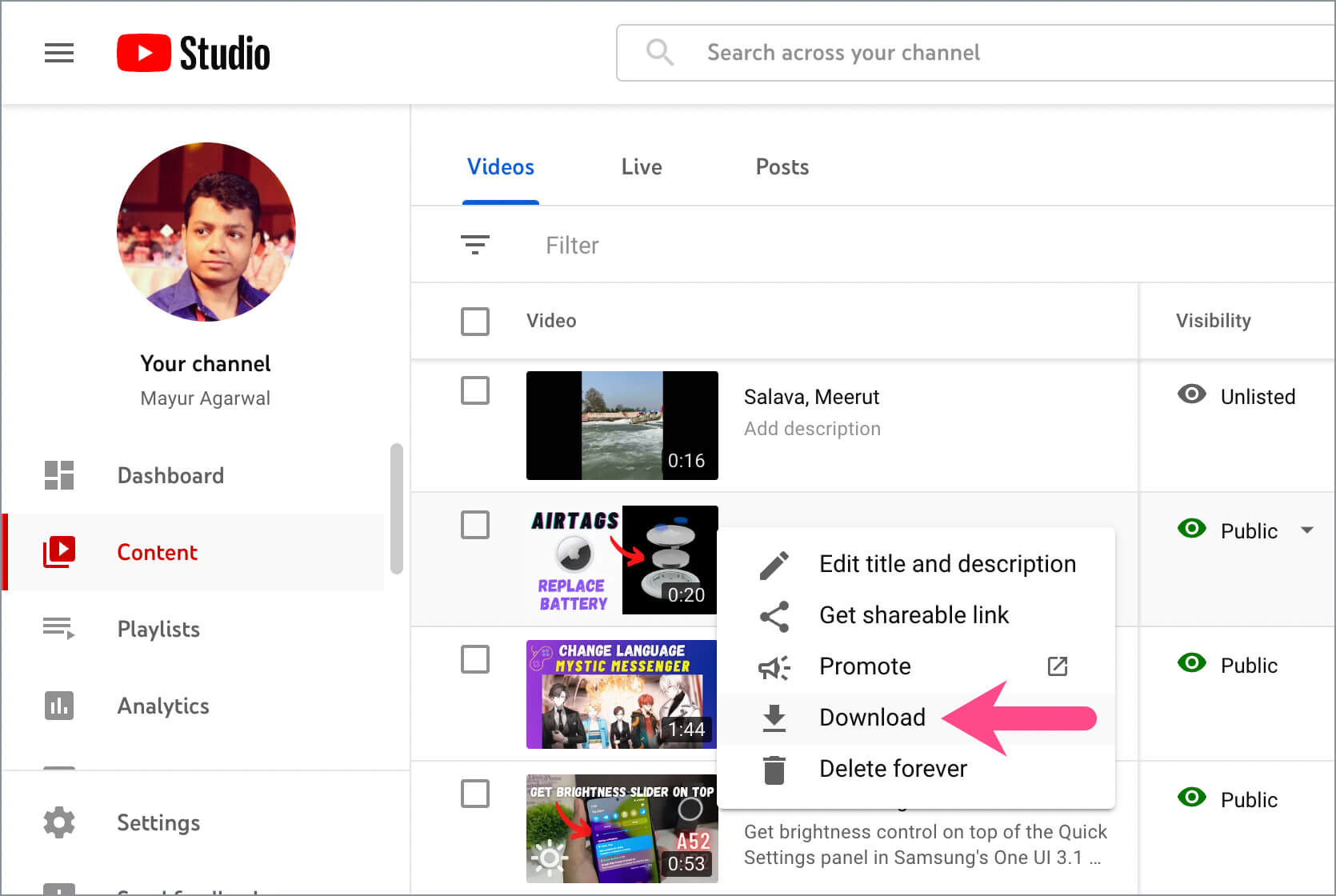Open visibility options for Mystic Messenger video
The height and width of the screenshot is (896, 1336).
click(x=1248, y=666)
